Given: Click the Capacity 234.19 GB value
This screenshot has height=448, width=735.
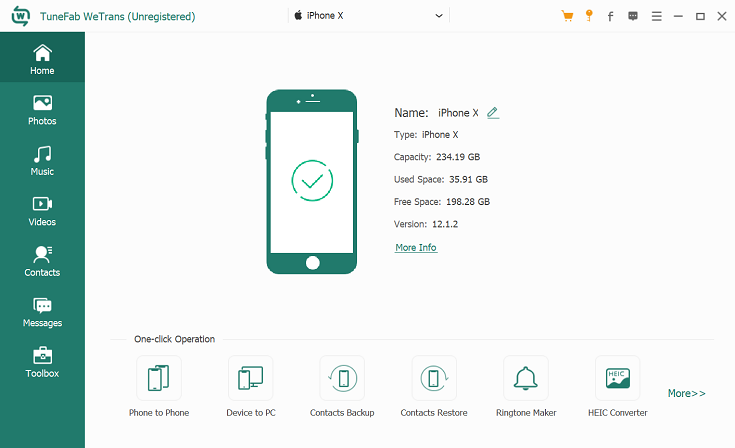Looking at the screenshot, I should (x=458, y=157).
